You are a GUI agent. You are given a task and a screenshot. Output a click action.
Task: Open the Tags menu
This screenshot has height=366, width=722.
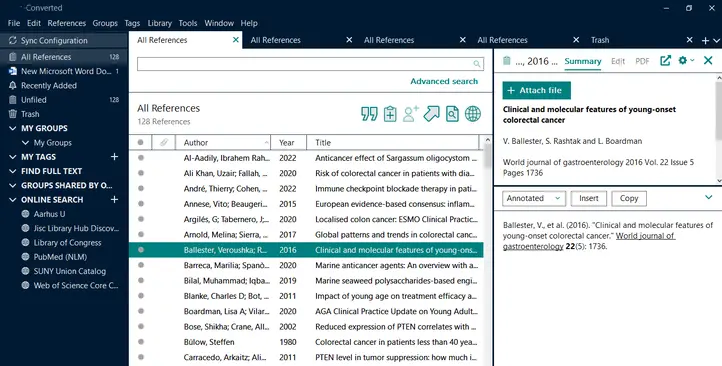point(132,23)
